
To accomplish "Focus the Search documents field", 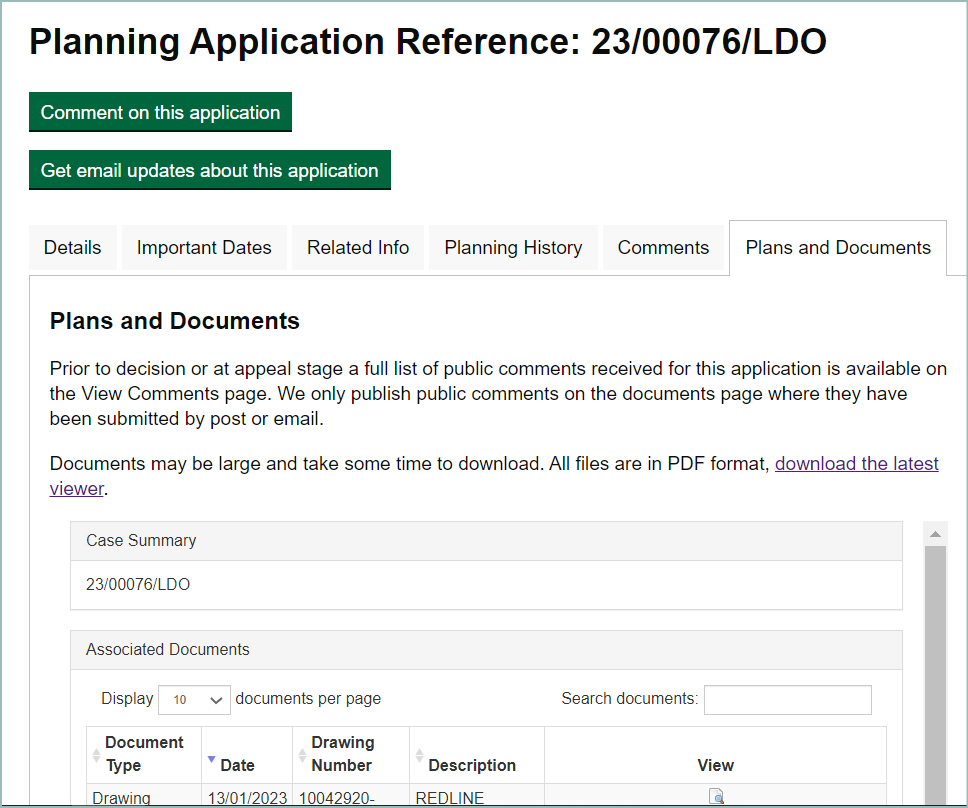I will point(787,700).
